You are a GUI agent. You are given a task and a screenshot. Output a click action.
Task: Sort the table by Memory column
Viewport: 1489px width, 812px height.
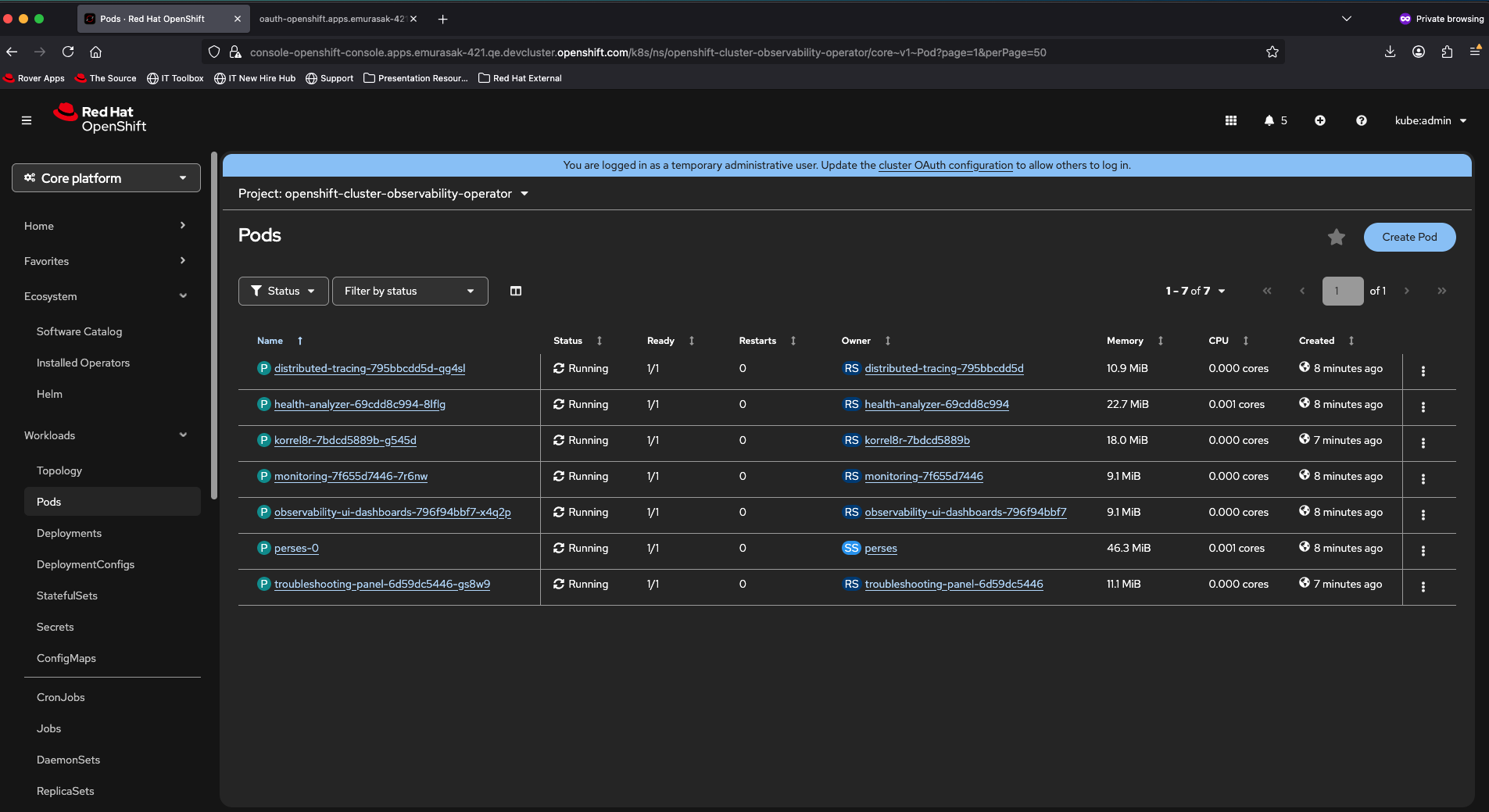[1125, 341]
